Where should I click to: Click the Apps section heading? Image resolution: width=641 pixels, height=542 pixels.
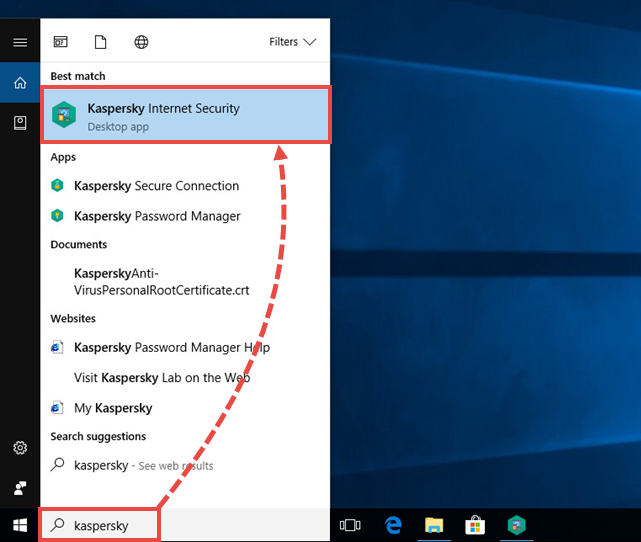(x=63, y=157)
